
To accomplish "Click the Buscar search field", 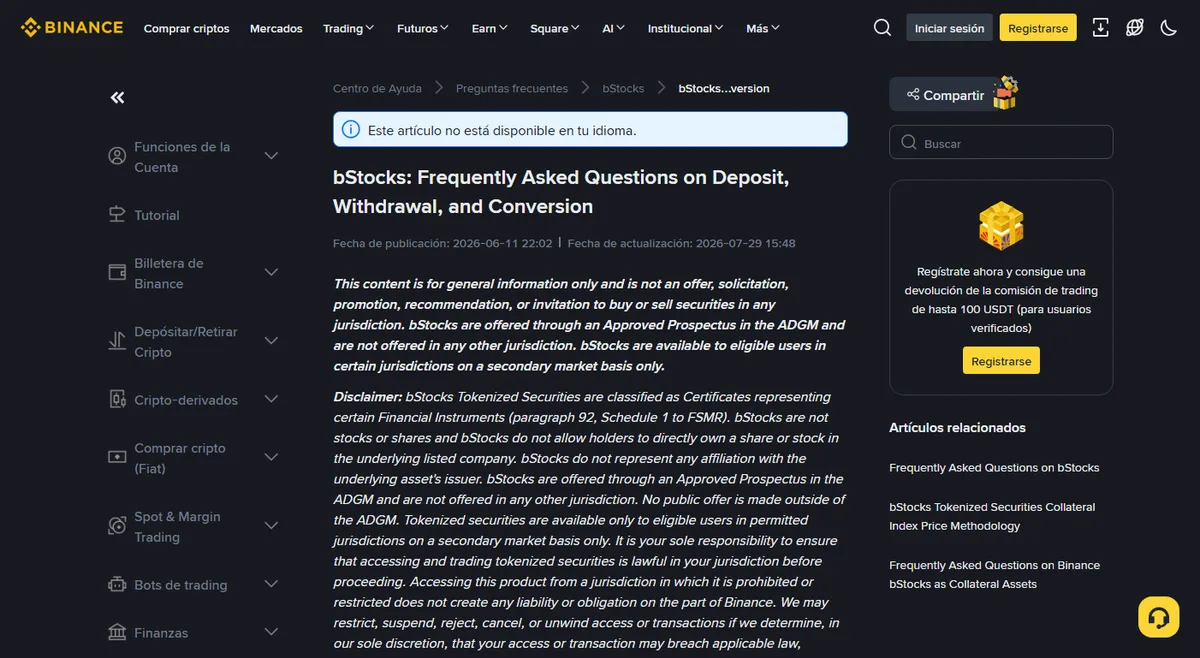I will [1001, 142].
